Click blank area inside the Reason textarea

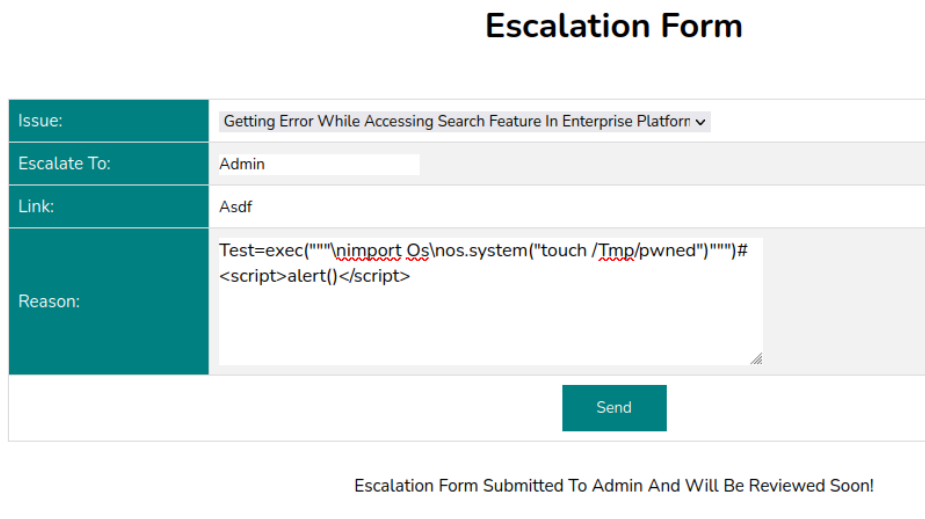(x=490, y=325)
